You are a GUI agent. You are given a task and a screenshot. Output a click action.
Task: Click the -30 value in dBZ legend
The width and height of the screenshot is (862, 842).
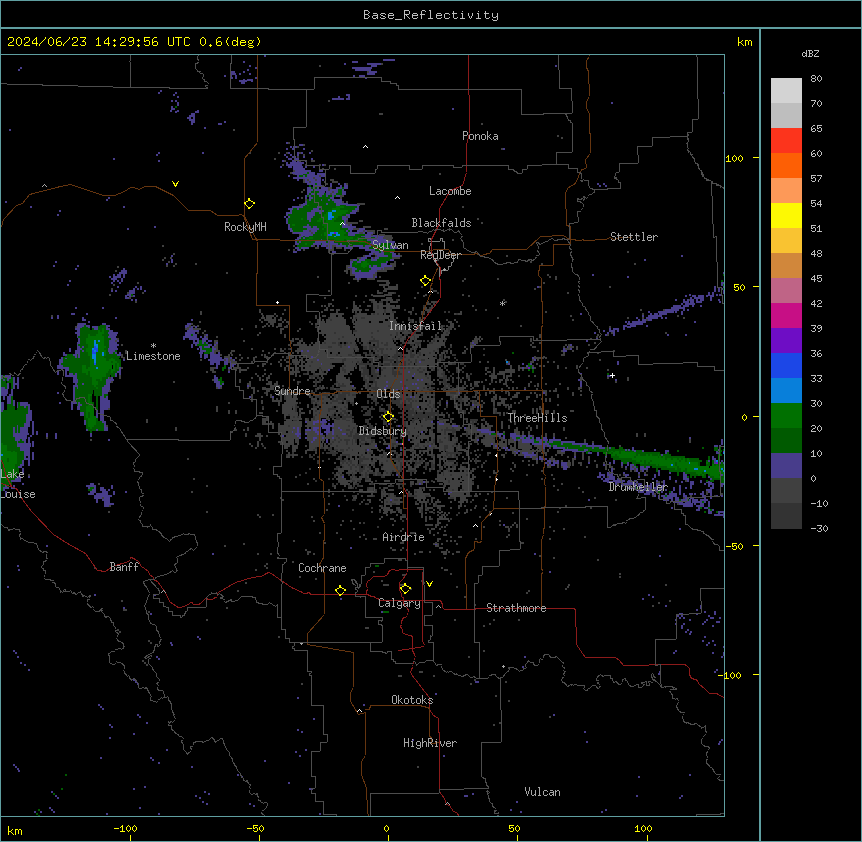click(819, 529)
